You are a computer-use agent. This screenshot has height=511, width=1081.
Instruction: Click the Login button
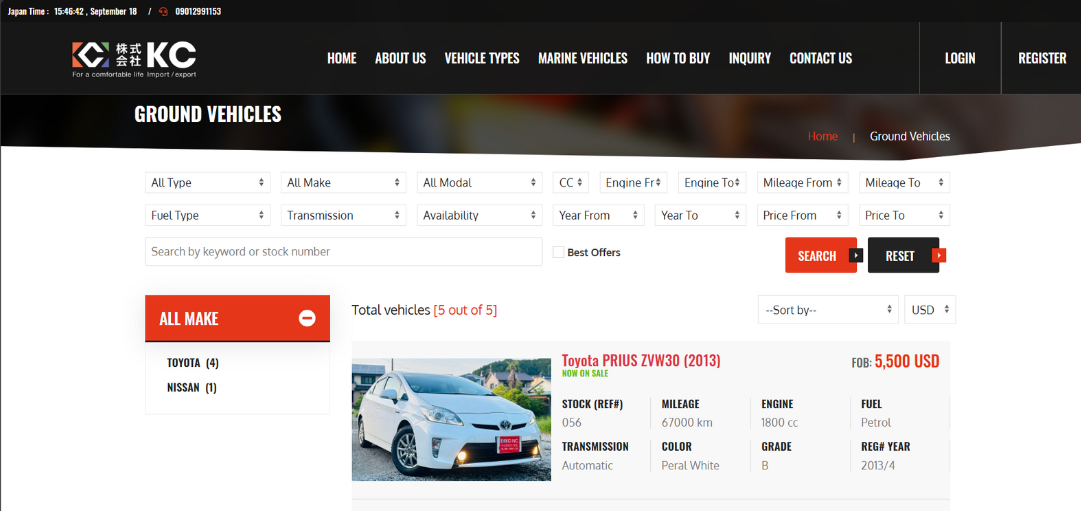(959, 58)
